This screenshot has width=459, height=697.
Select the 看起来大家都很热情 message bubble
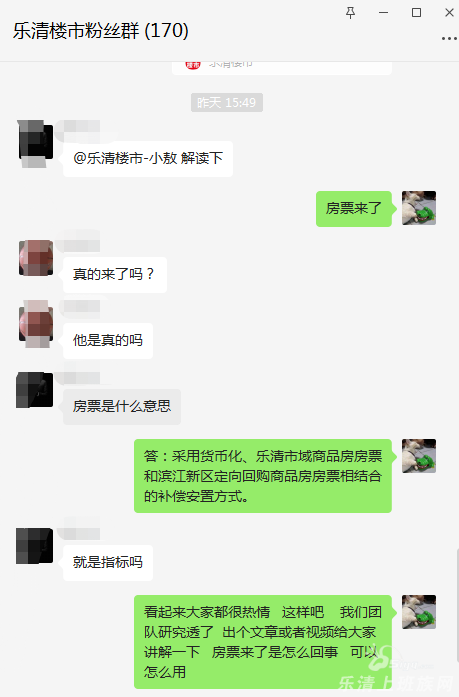click(x=263, y=642)
